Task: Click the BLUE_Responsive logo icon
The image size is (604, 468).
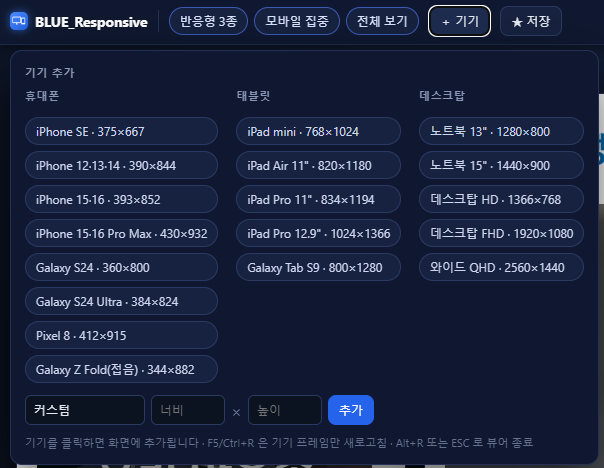Action: click(19, 21)
